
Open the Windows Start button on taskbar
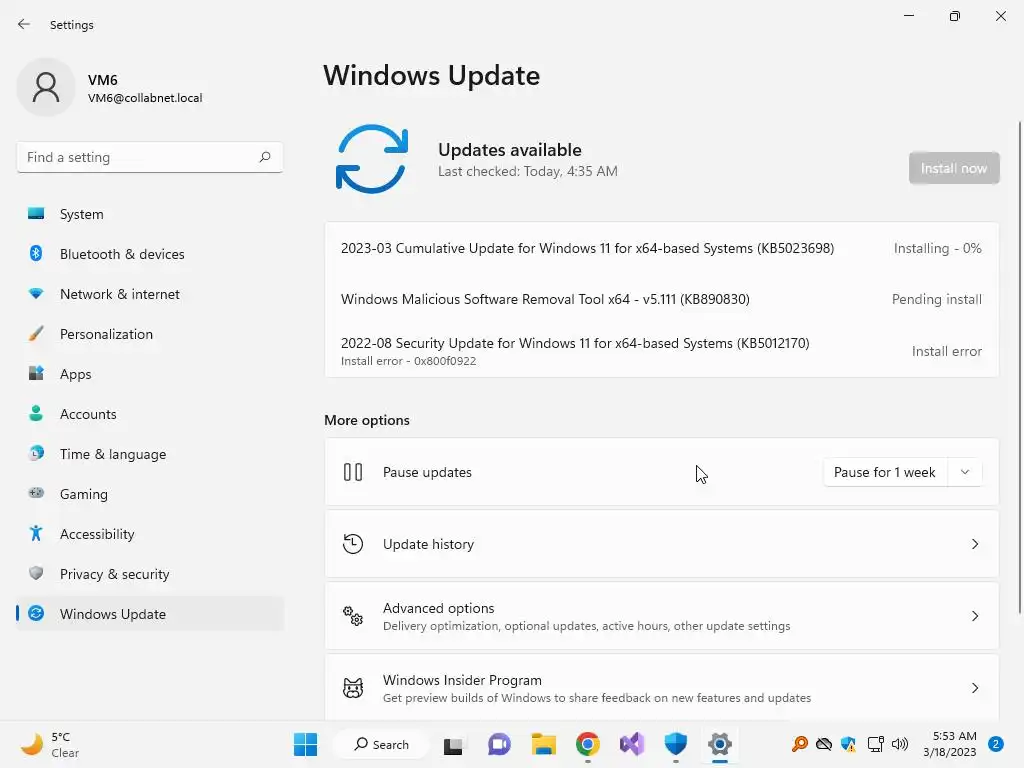pyautogui.click(x=306, y=744)
